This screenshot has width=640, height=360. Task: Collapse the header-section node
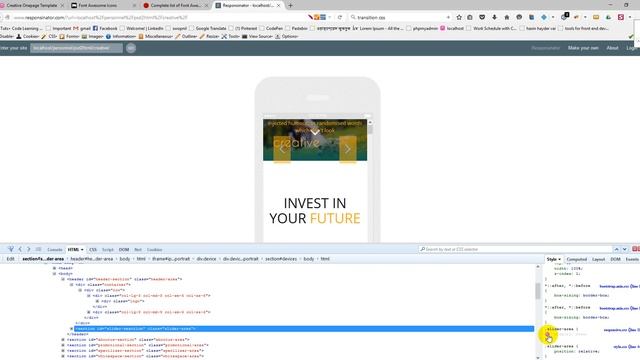coord(63,279)
